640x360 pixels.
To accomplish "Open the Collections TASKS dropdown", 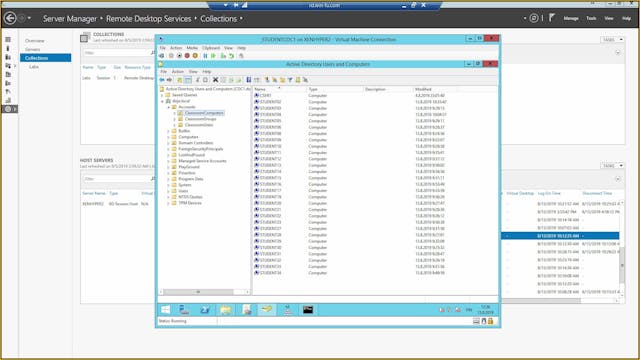I will click(613, 40).
